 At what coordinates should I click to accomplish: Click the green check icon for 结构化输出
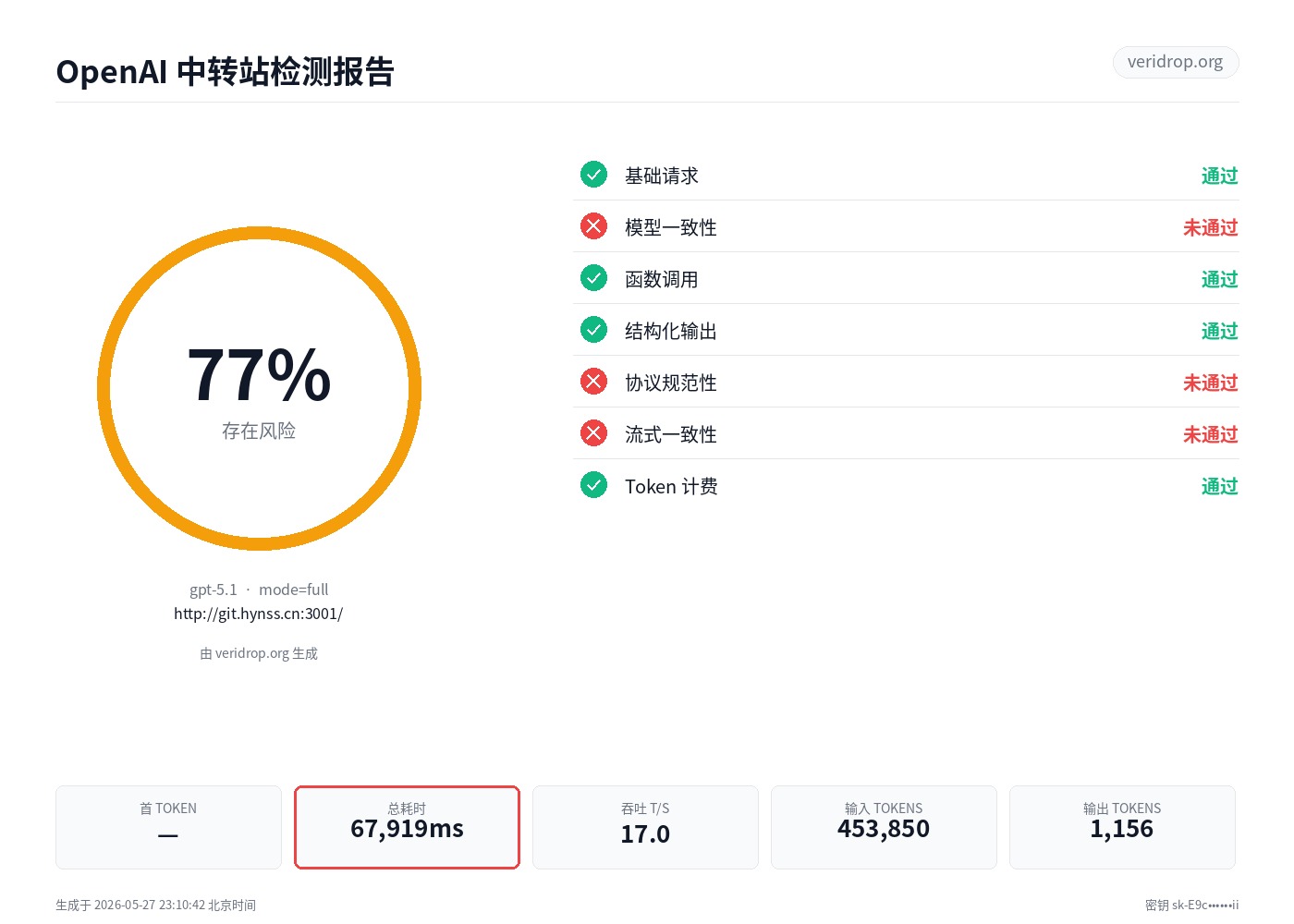tap(593, 330)
